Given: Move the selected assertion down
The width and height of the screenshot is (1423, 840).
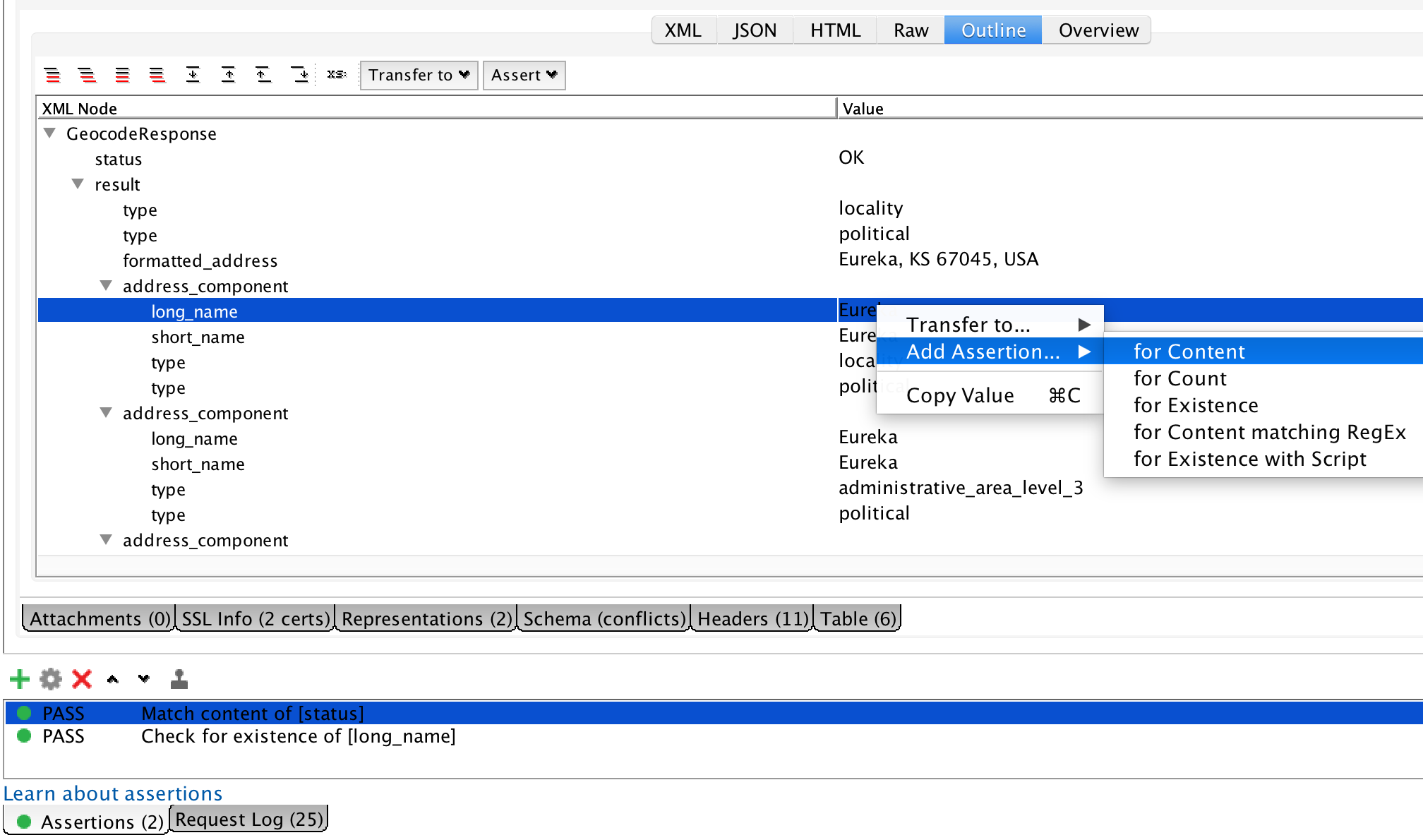Looking at the screenshot, I should click(143, 679).
